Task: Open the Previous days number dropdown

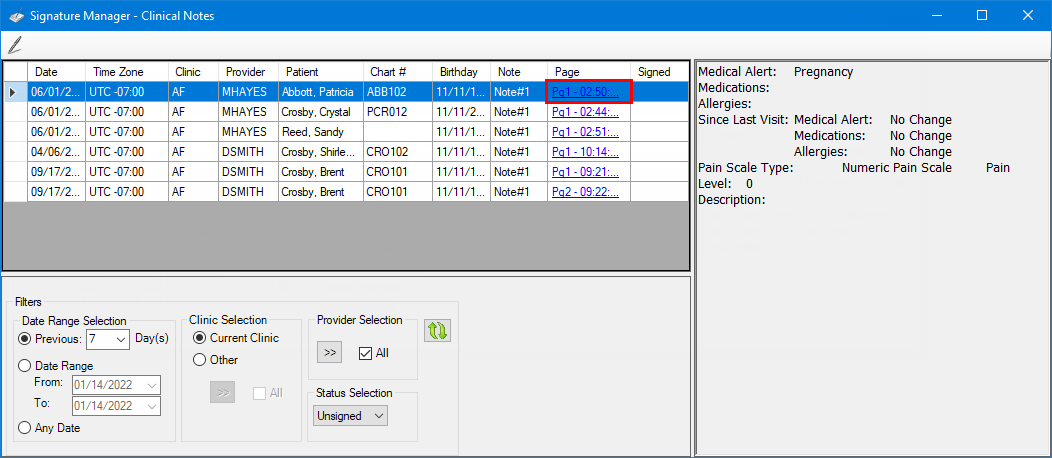Action: pos(121,340)
